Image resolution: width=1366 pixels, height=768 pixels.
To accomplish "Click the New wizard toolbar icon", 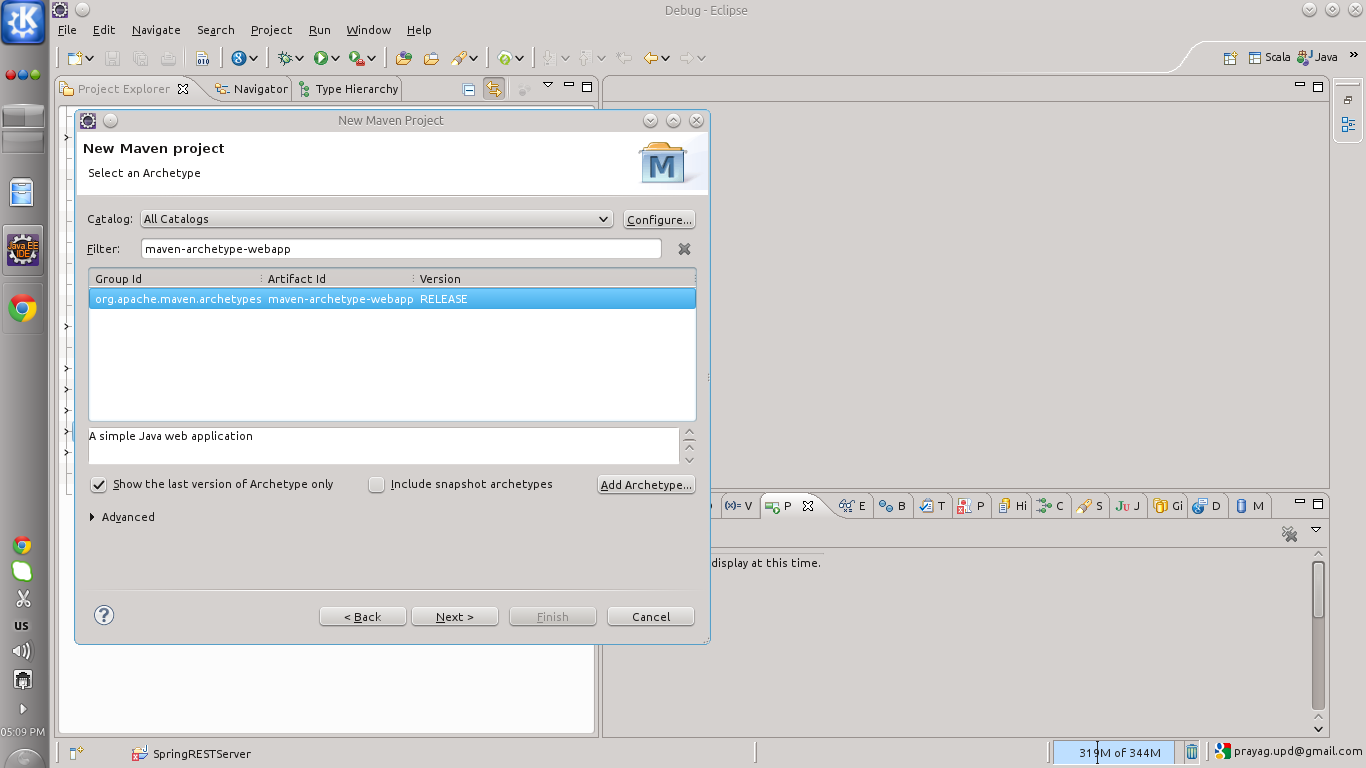I will pos(75,58).
